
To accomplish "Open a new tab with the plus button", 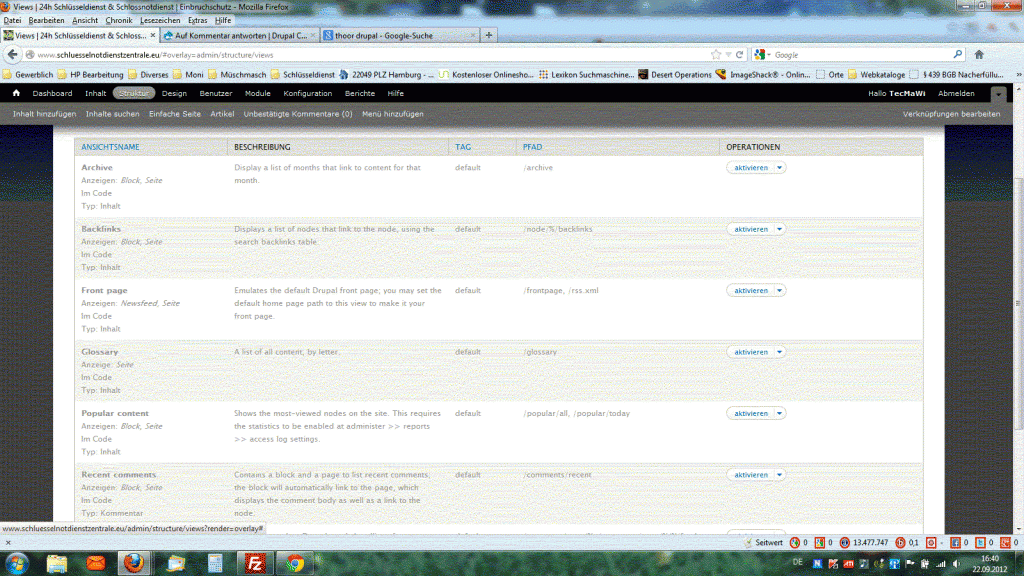I will point(489,34).
